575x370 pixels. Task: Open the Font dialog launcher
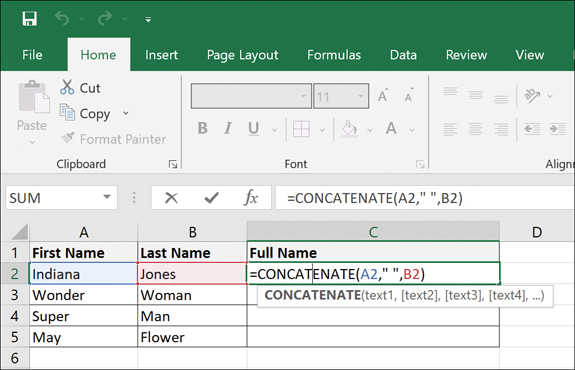click(x=420, y=164)
